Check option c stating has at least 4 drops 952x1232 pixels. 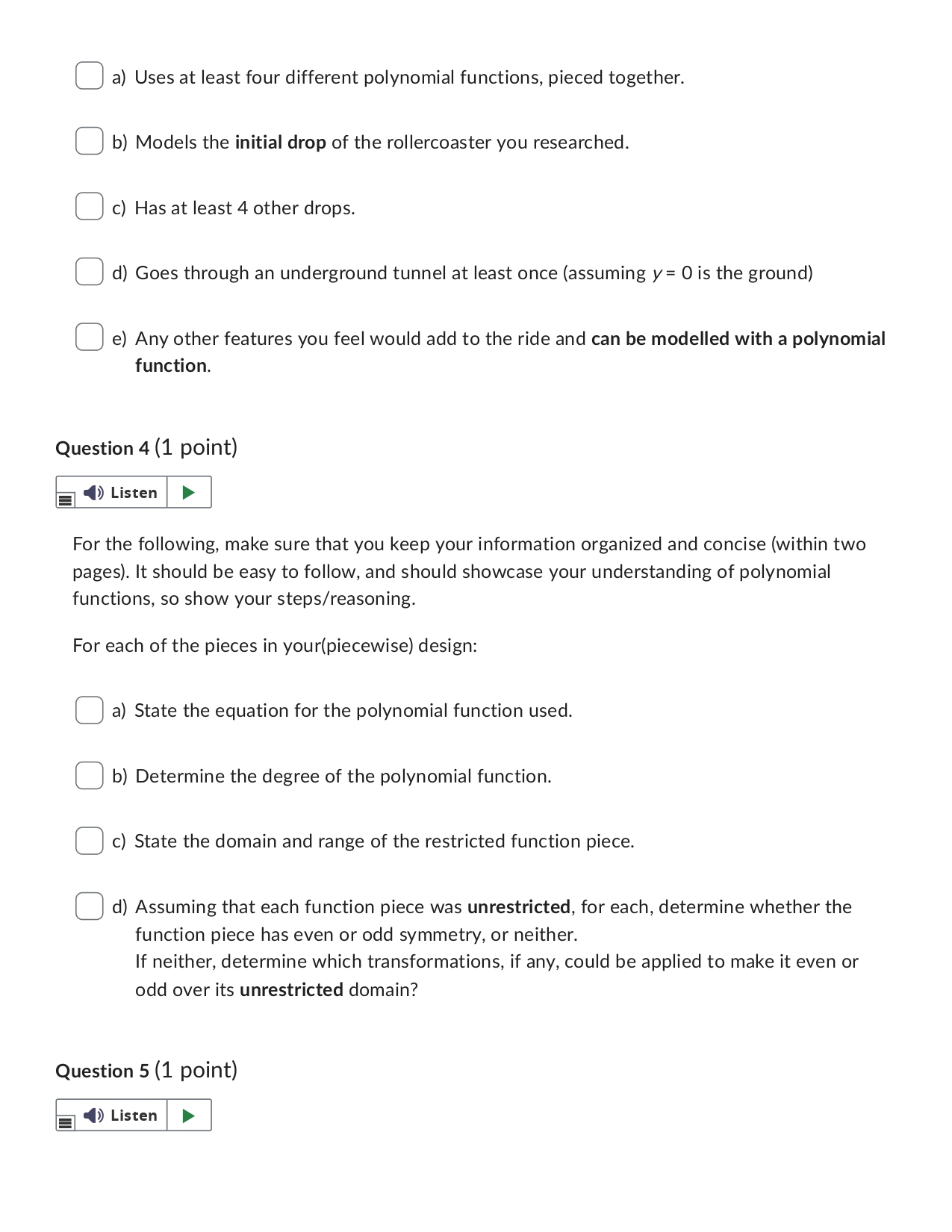point(89,206)
